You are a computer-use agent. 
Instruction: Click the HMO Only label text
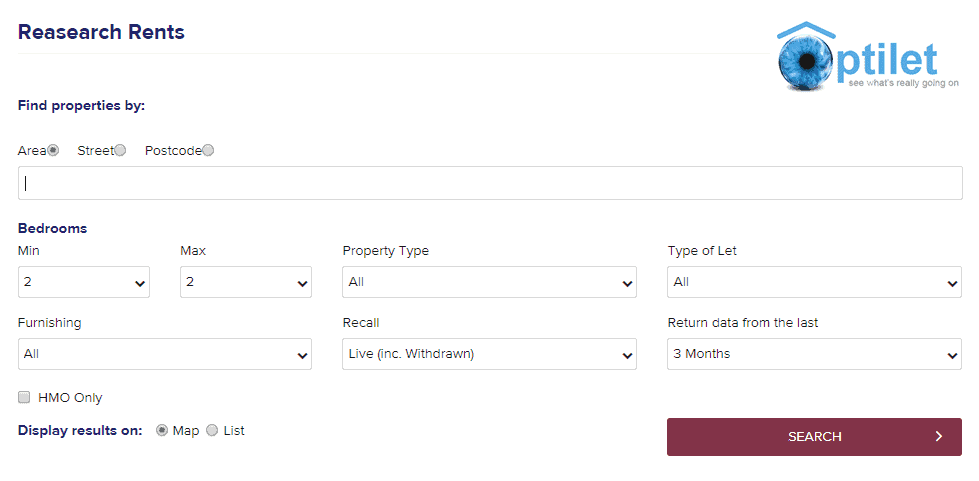[x=70, y=398]
